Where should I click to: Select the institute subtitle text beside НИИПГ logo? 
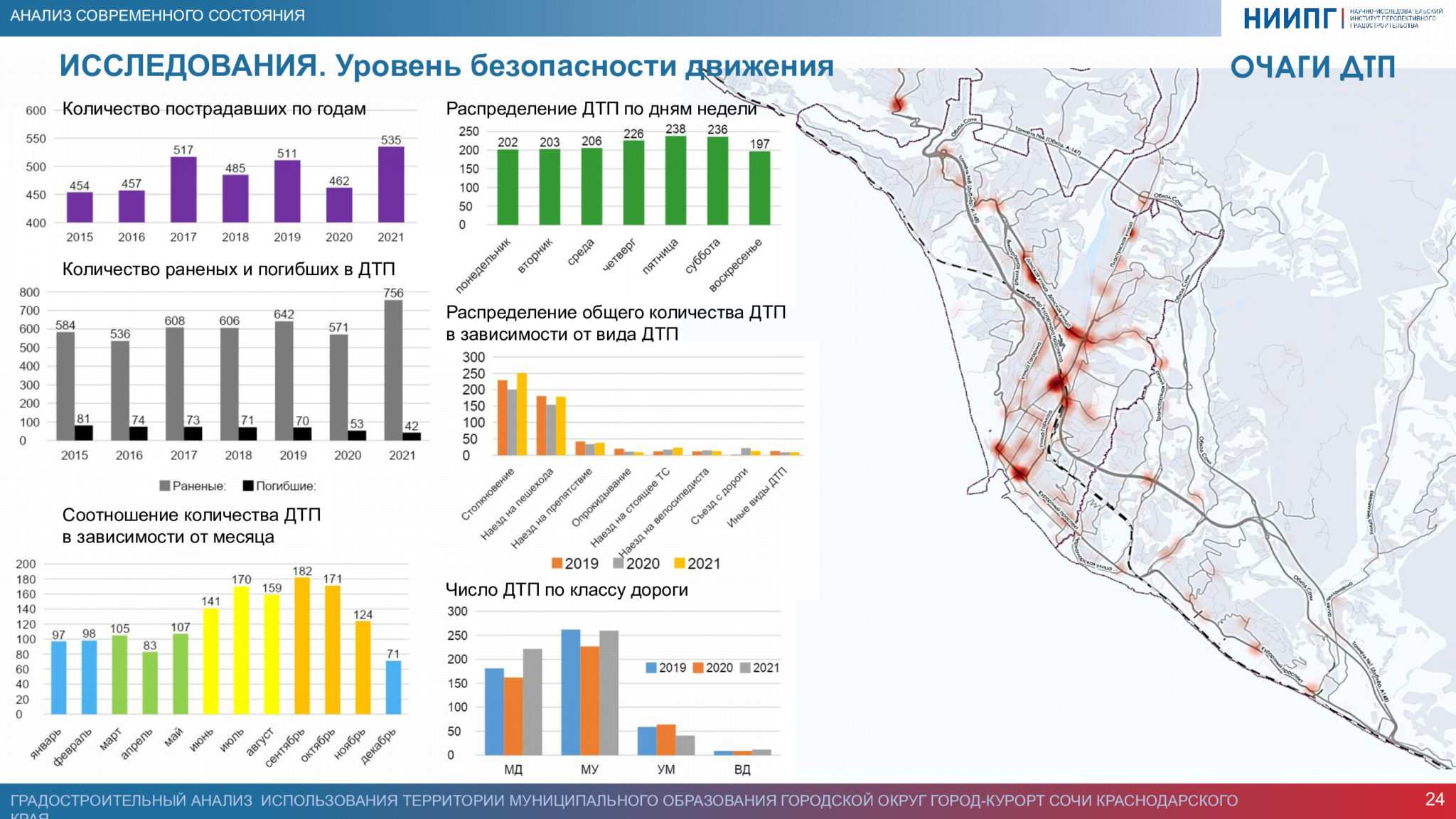pos(1396,18)
